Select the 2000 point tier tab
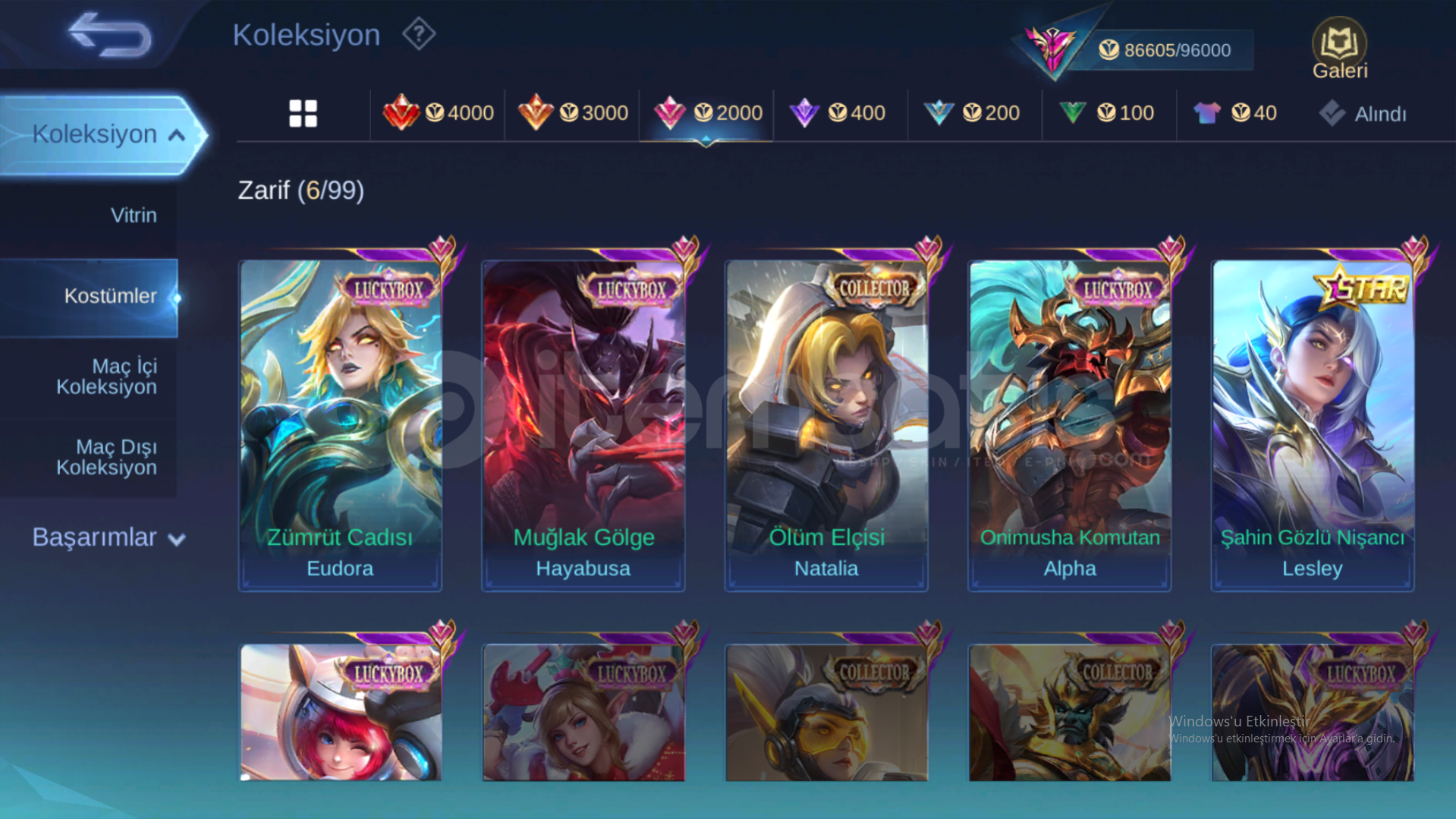Viewport: 1456px width, 819px height. pos(707,113)
